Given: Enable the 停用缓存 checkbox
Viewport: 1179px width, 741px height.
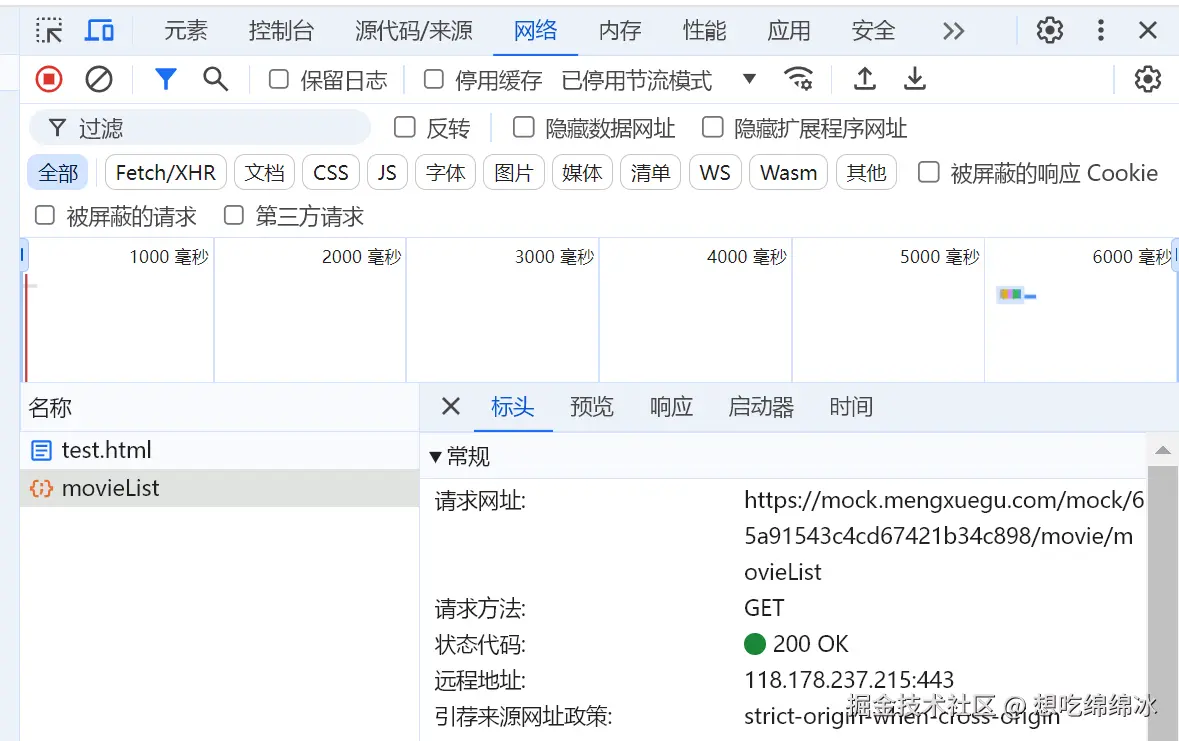Looking at the screenshot, I should [x=433, y=80].
